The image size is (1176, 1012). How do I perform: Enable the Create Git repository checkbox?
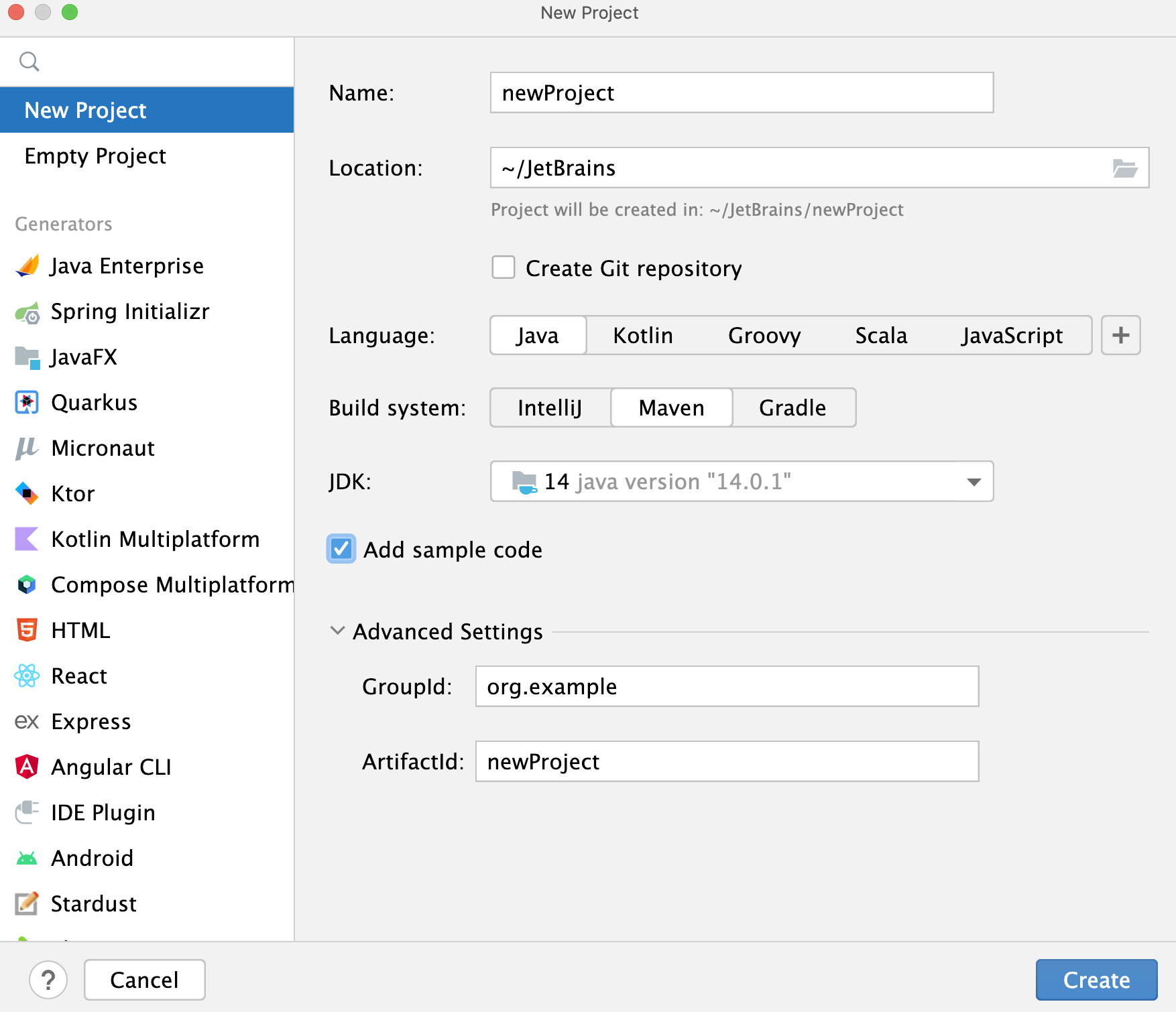(503, 267)
